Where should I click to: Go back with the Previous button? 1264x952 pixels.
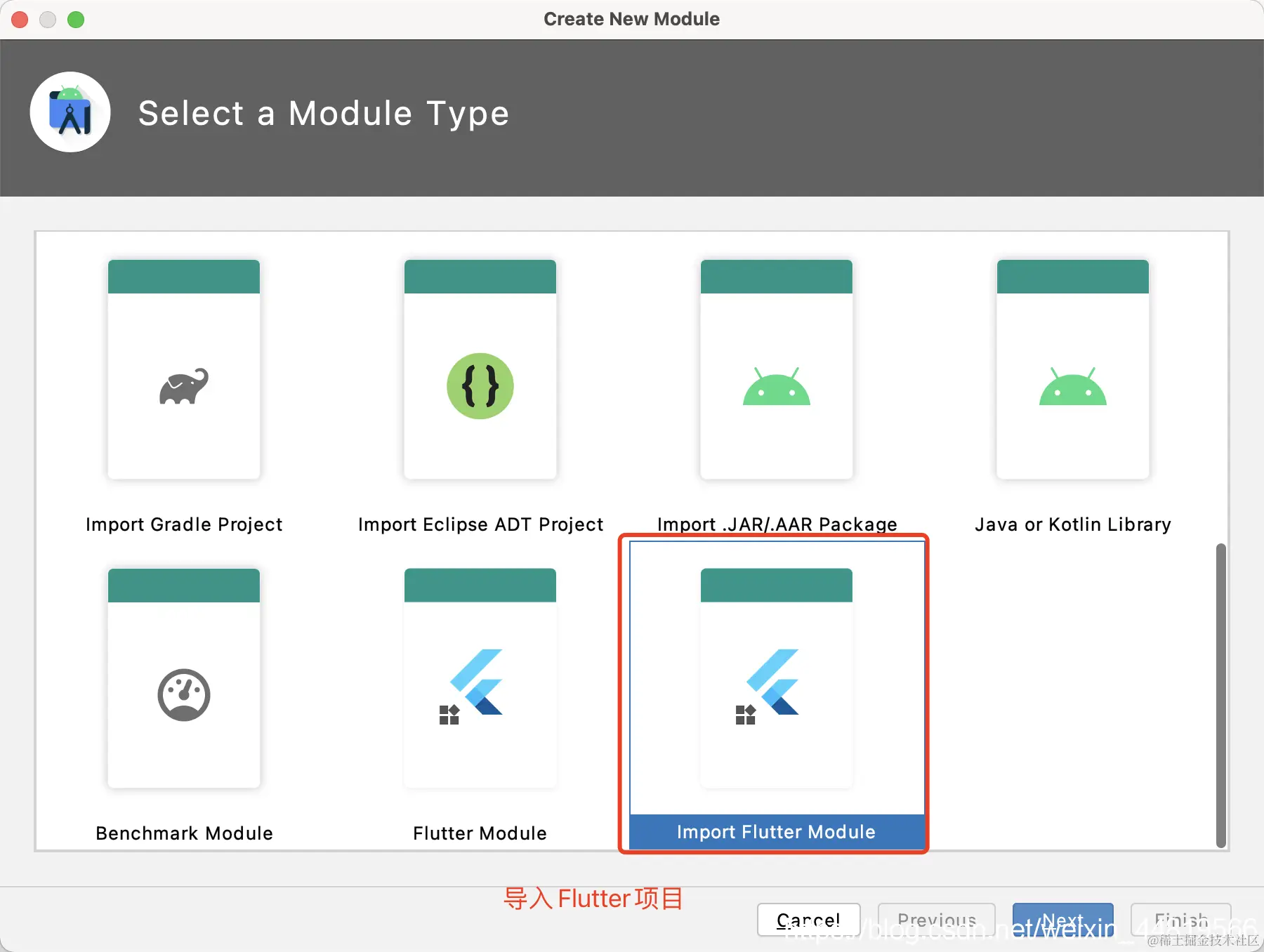[x=937, y=920]
